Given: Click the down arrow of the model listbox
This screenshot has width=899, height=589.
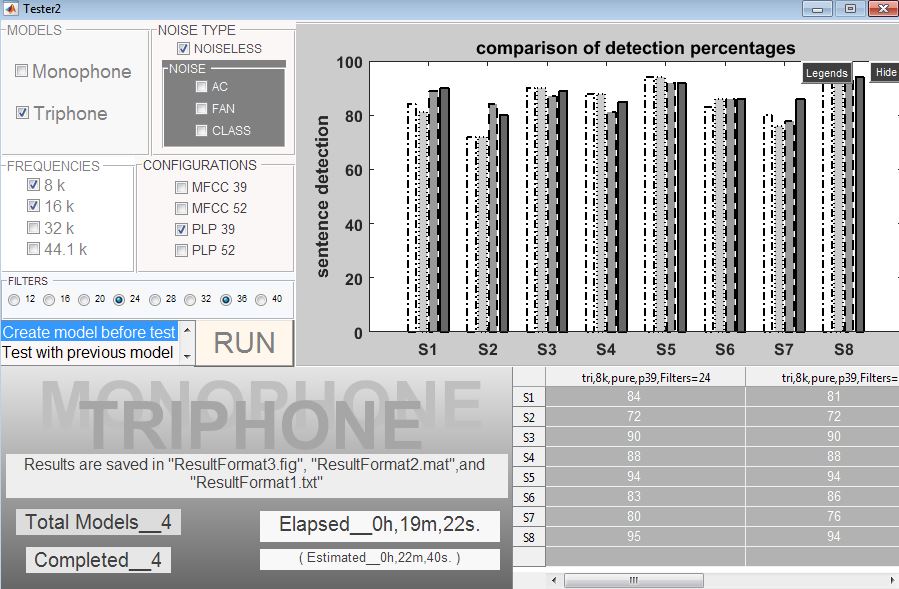Looking at the screenshot, I should pos(185,356).
